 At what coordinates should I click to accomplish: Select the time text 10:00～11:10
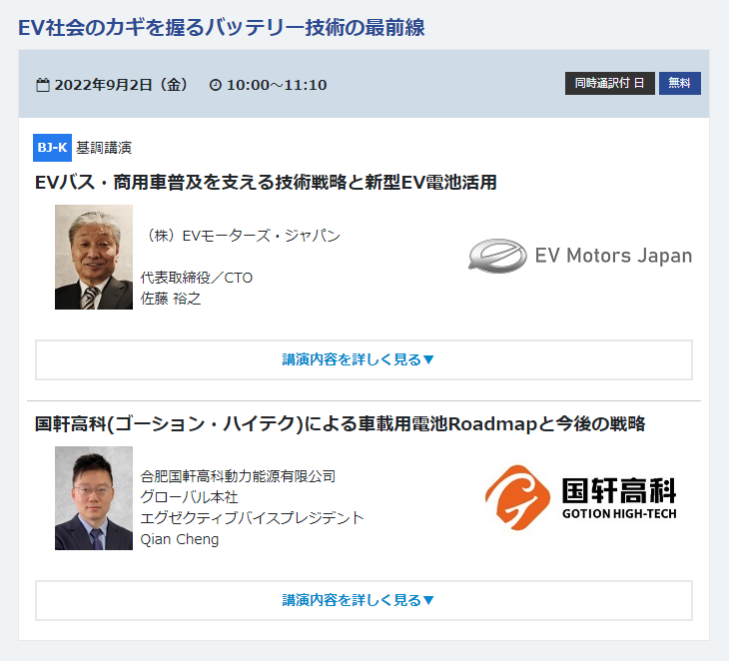pos(277,85)
